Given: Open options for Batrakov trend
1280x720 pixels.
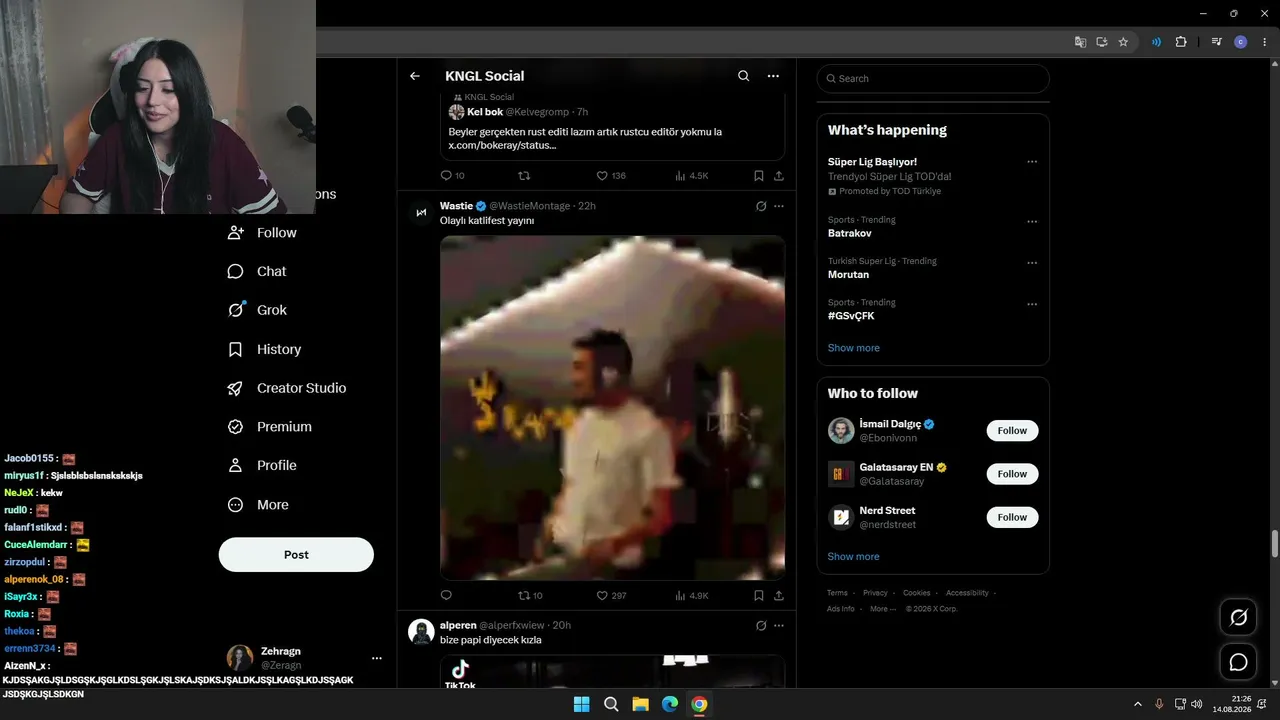Looking at the screenshot, I should pyautogui.click(x=1032, y=221).
